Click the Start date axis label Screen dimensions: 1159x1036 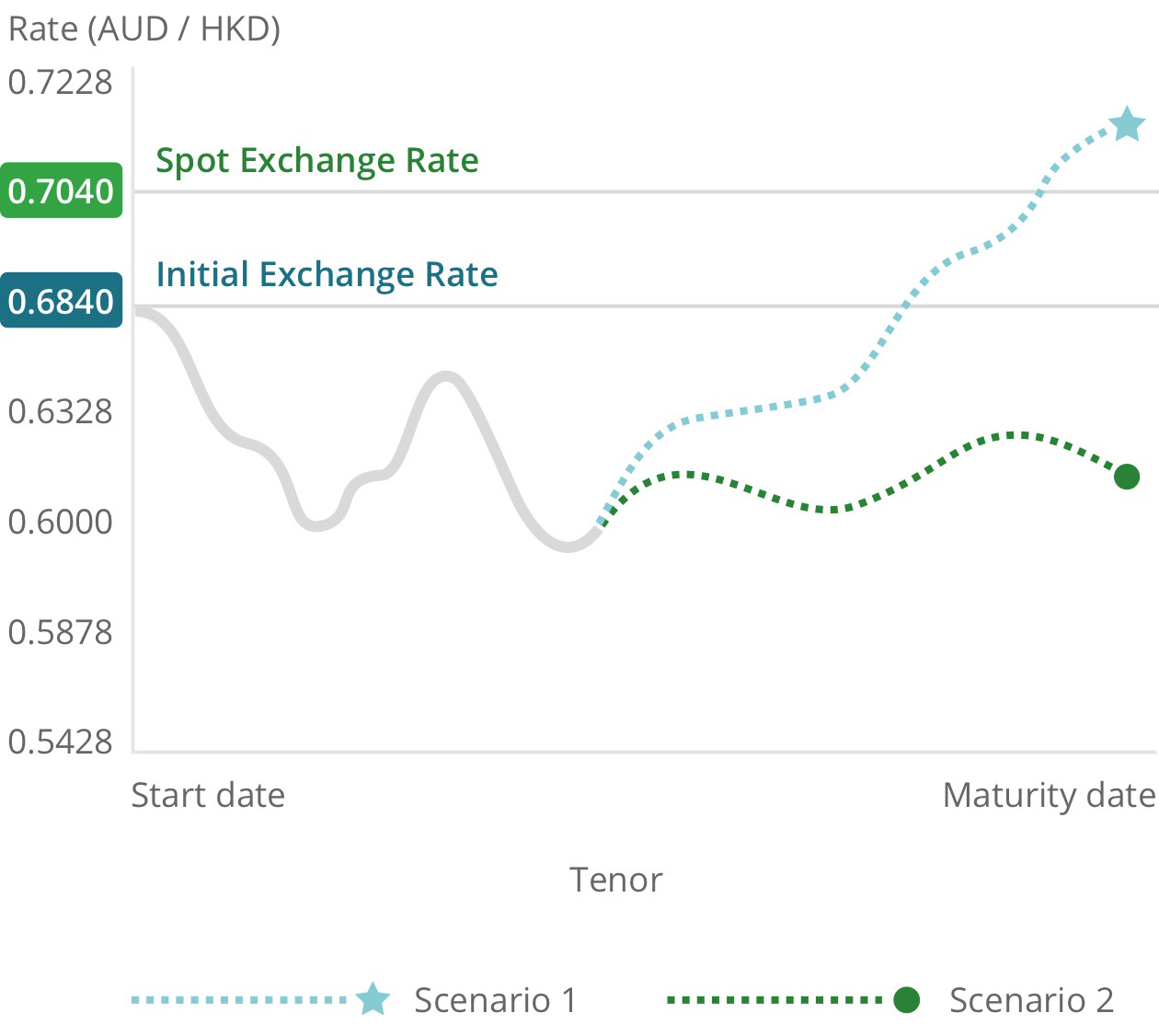click(x=208, y=795)
